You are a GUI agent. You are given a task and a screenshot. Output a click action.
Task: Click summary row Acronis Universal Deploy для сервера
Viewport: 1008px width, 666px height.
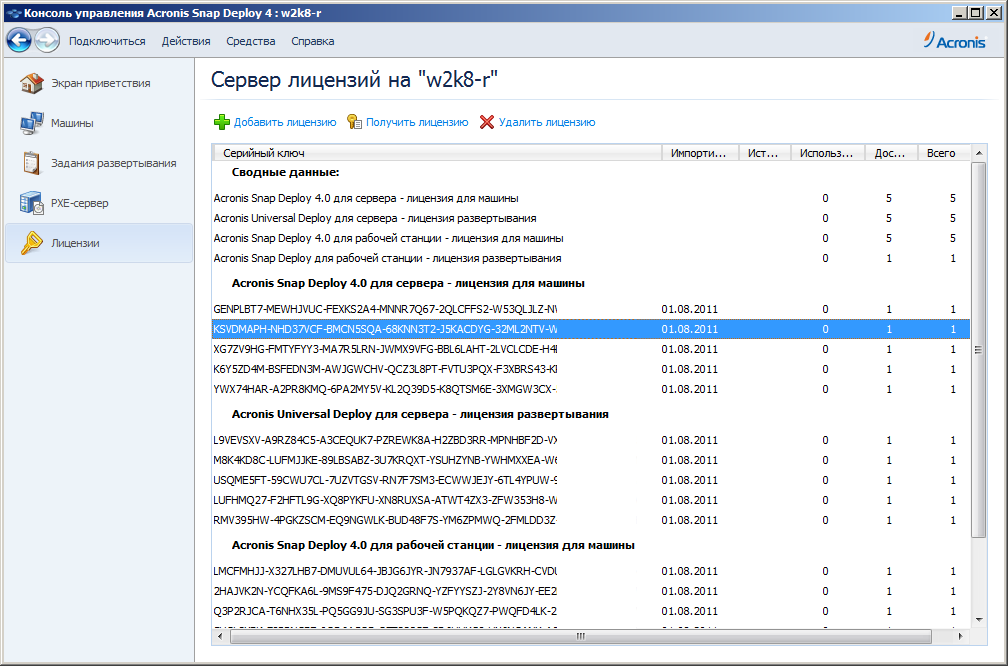[x=591, y=219]
